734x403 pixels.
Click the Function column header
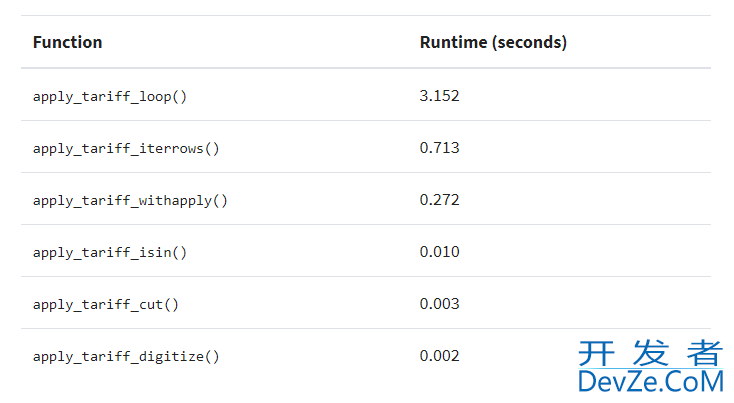coord(67,42)
